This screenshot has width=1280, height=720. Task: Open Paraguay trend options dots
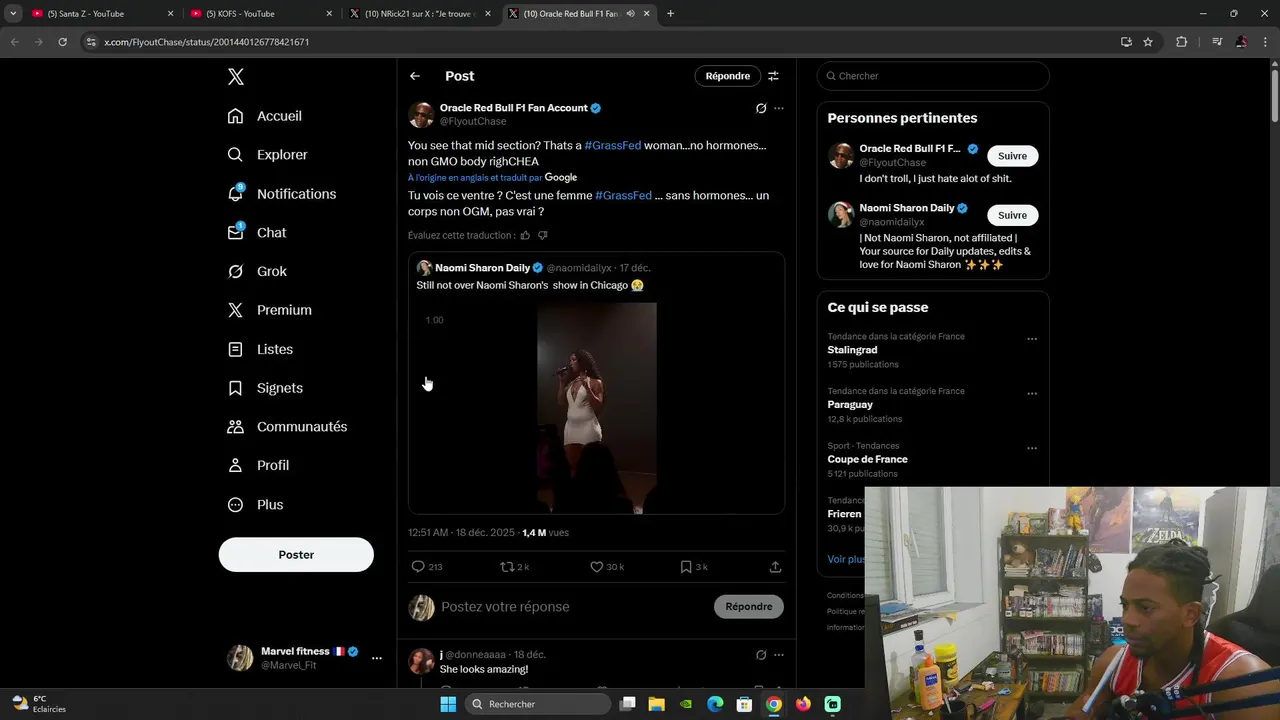click(1032, 394)
